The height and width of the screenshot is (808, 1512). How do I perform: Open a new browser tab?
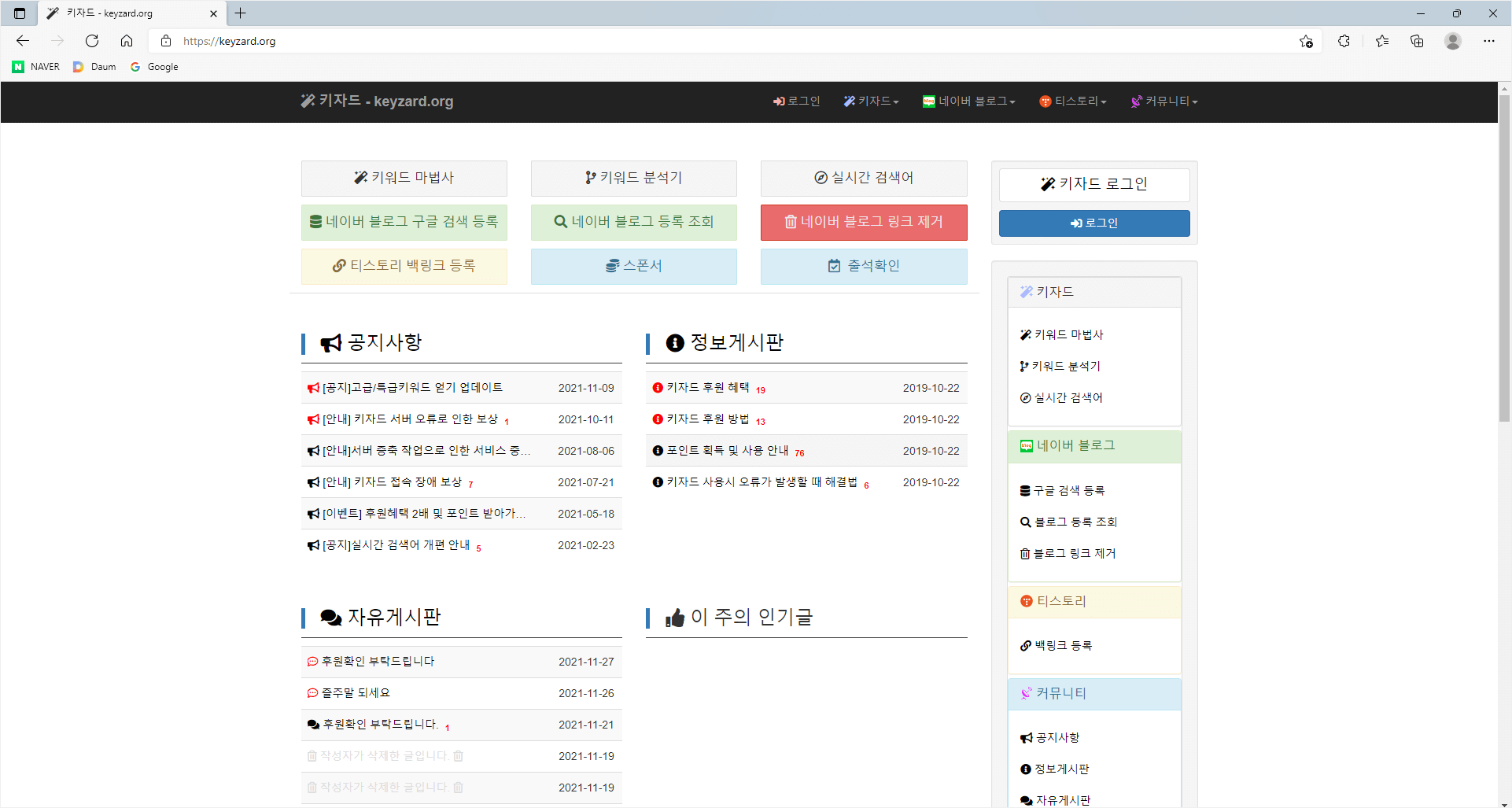pyautogui.click(x=241, y=13)
